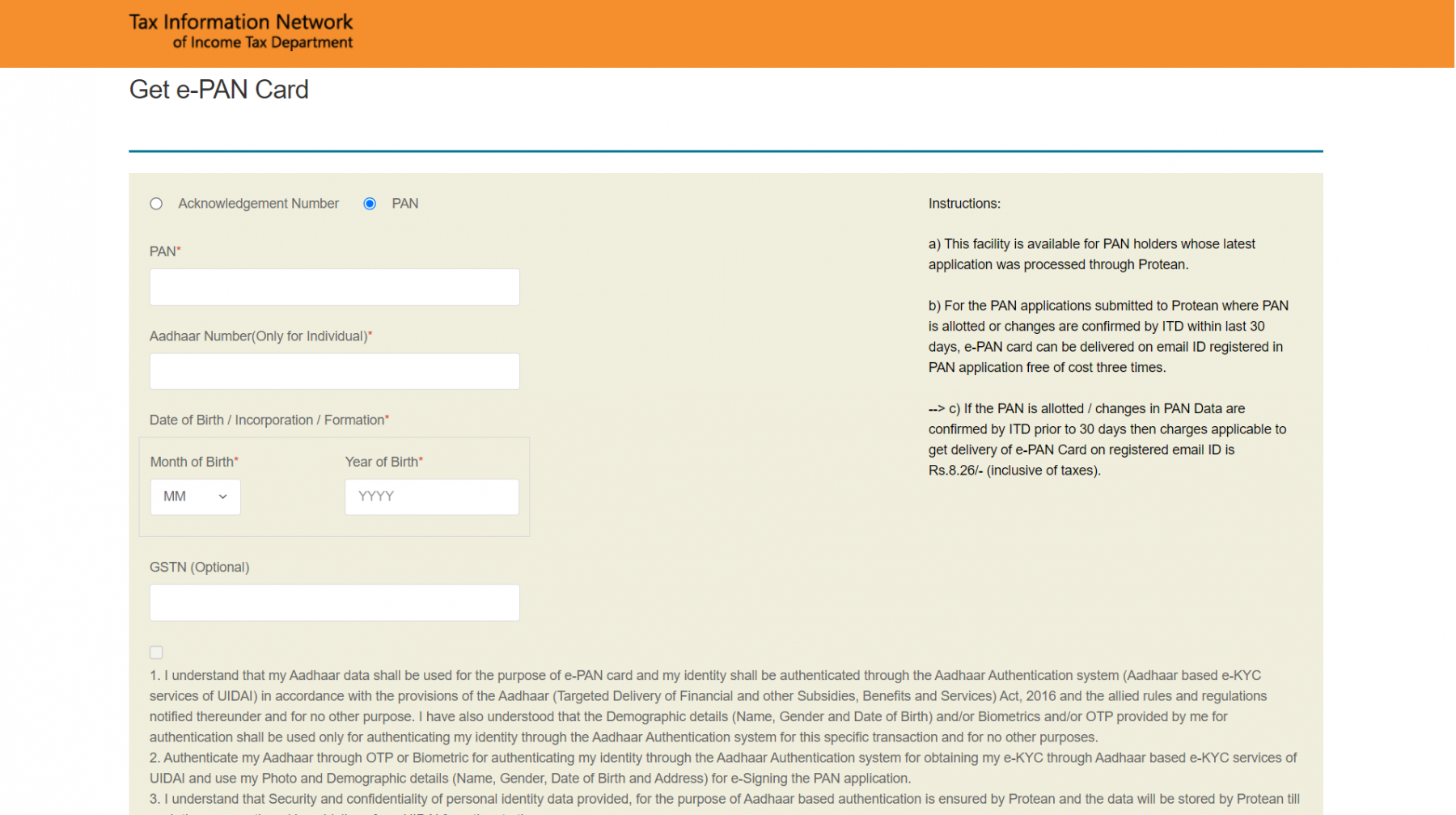Tick the Aadhaar declaration consent checkbox
1456x815 pixels.
coord(156,652)
